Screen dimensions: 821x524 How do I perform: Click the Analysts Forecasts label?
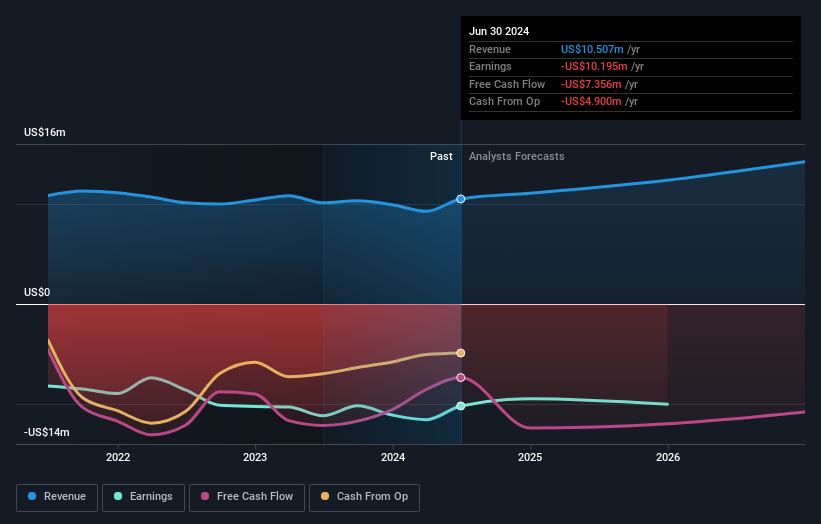click(x=517, y=157)
